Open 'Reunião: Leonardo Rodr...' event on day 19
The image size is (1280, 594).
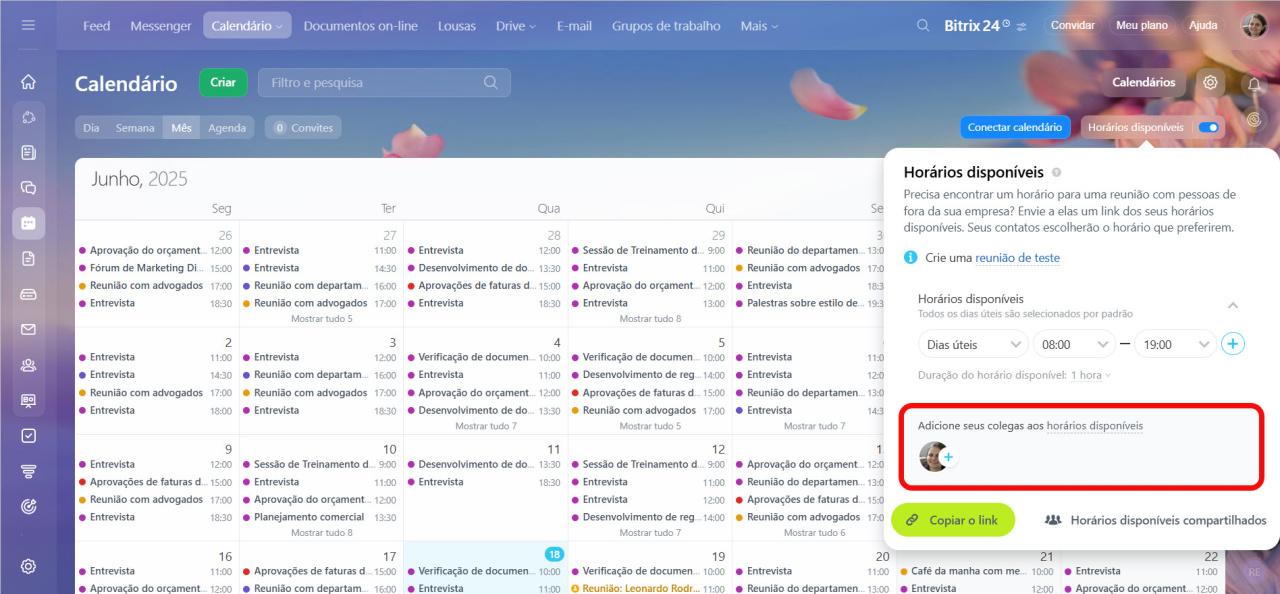(x=648, y=589)
